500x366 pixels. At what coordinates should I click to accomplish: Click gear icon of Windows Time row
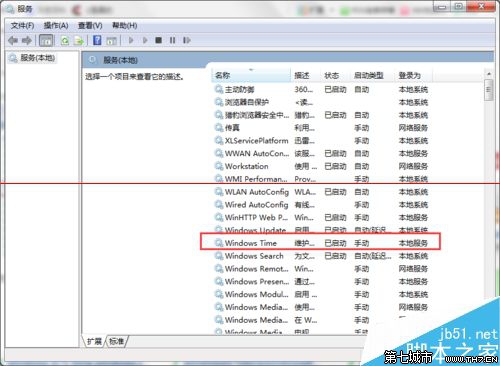(x=219, y=243)
